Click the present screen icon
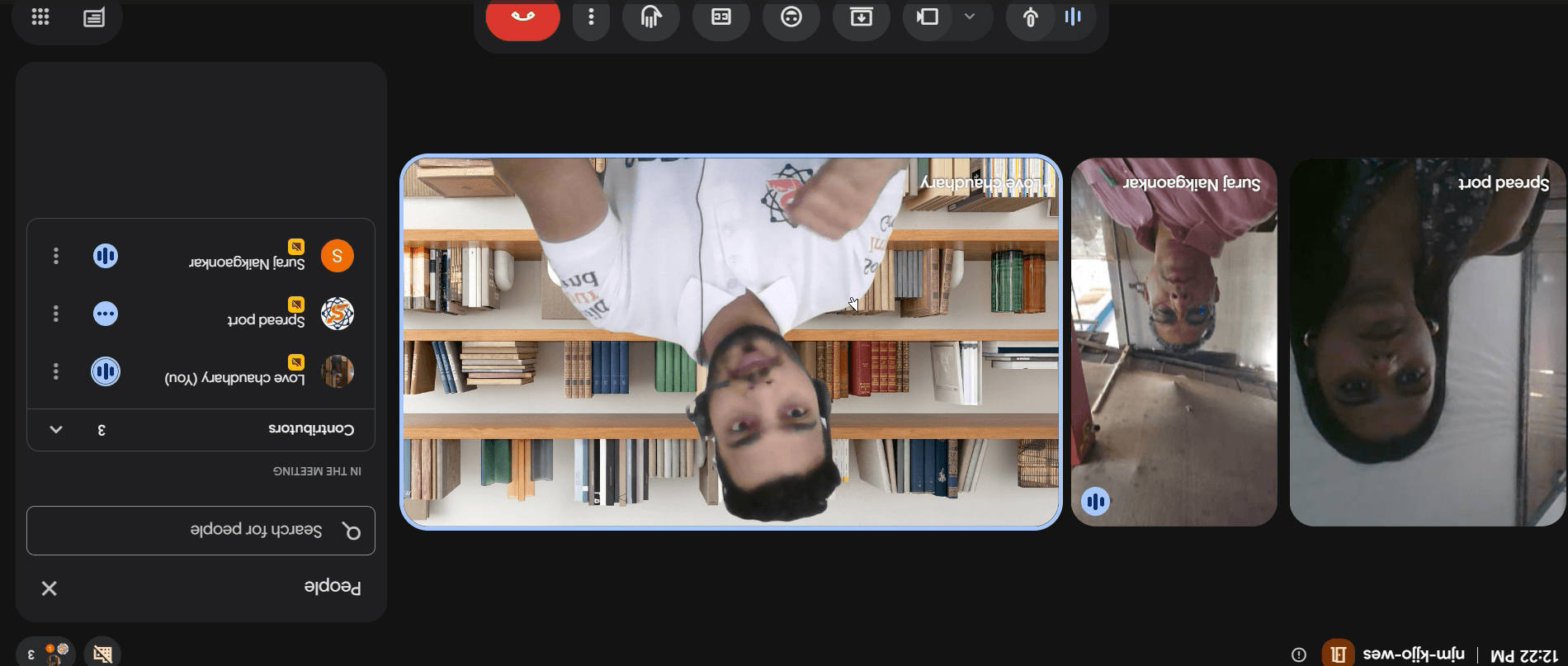The height and width of the screenshot is (666, 1568). click(x=862, y=17)
